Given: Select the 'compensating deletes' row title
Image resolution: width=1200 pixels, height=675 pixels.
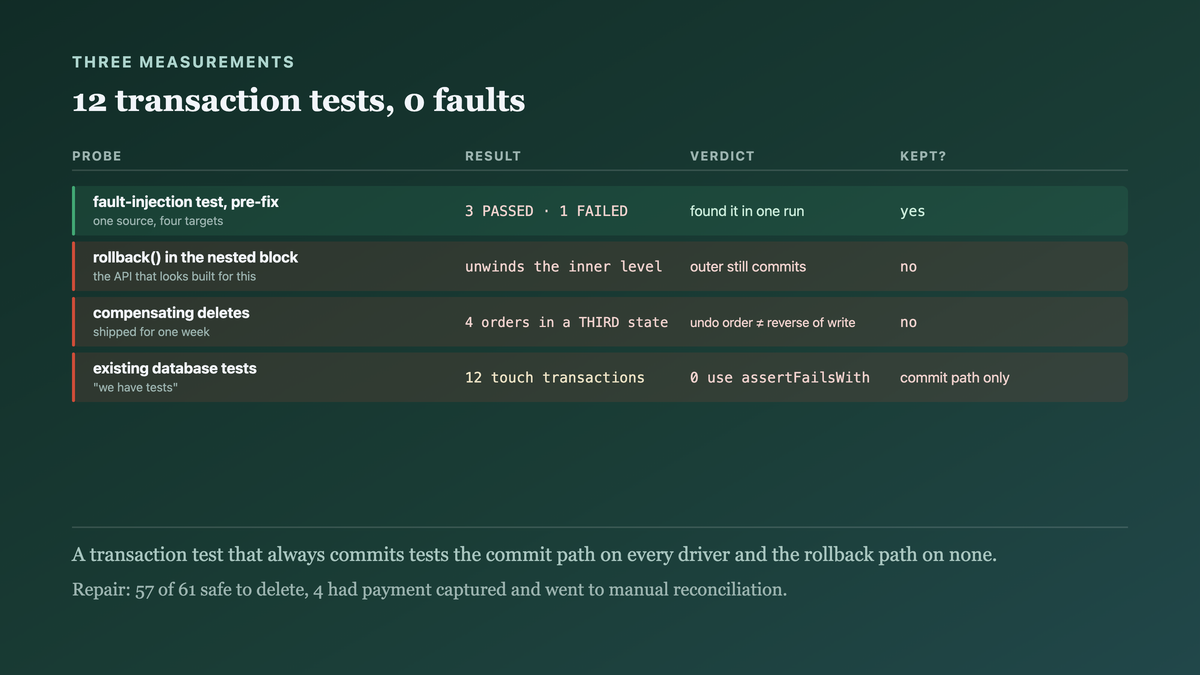Looking at the screenshot, I should (171, 313).
